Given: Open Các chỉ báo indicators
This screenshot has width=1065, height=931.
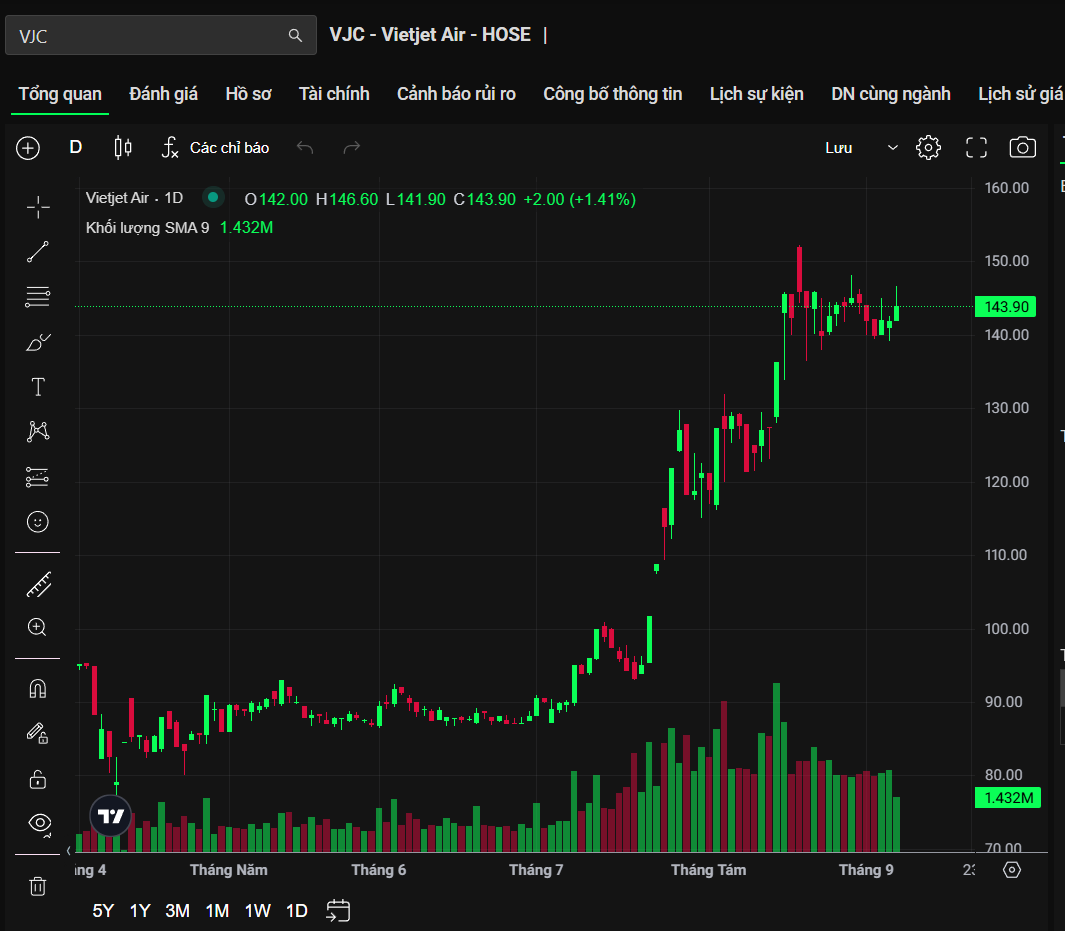Looking at the screenshot, I should click(x=216, y=148).
